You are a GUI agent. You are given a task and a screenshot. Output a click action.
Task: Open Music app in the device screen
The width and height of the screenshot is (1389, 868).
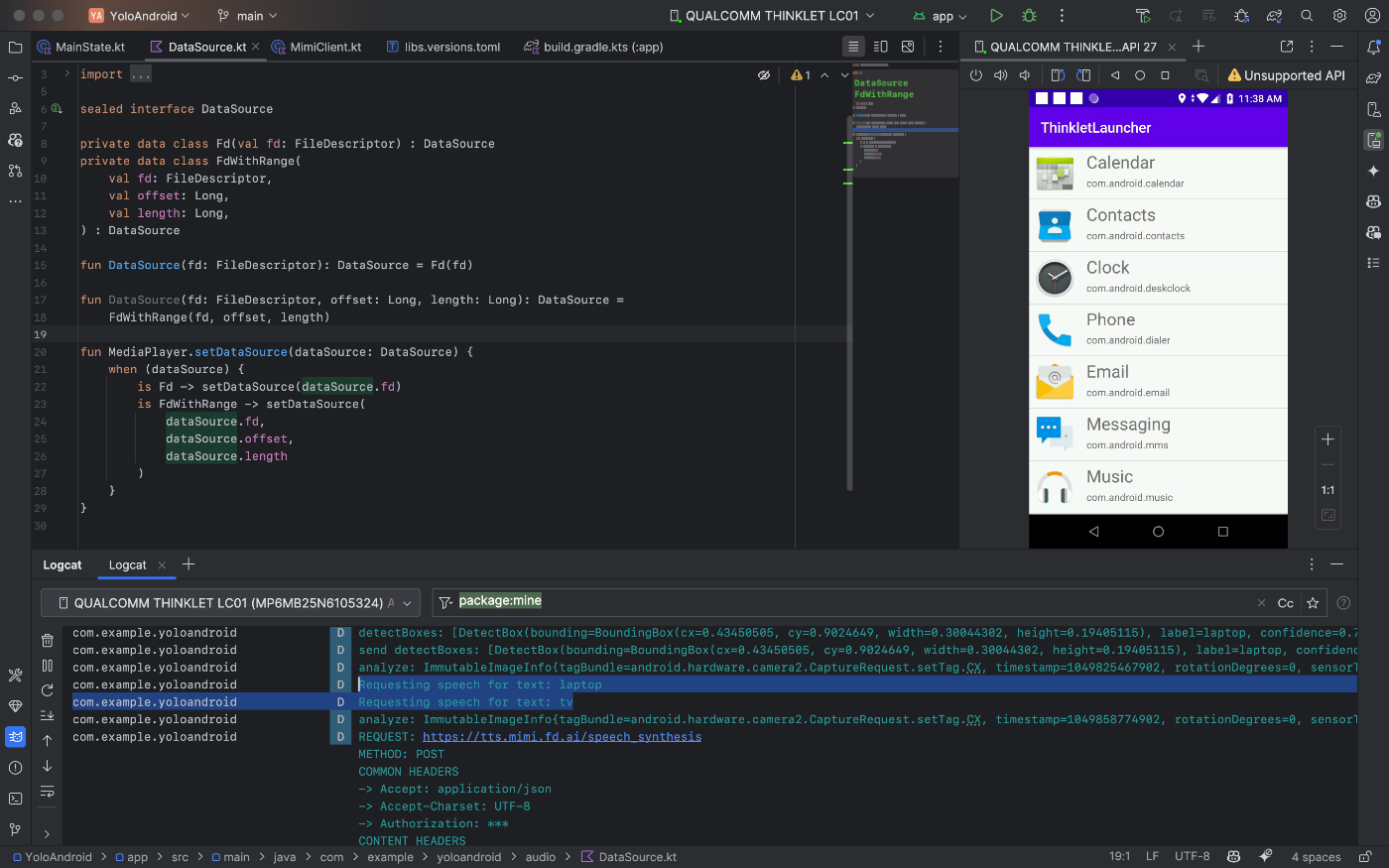tap(1158, 487)
